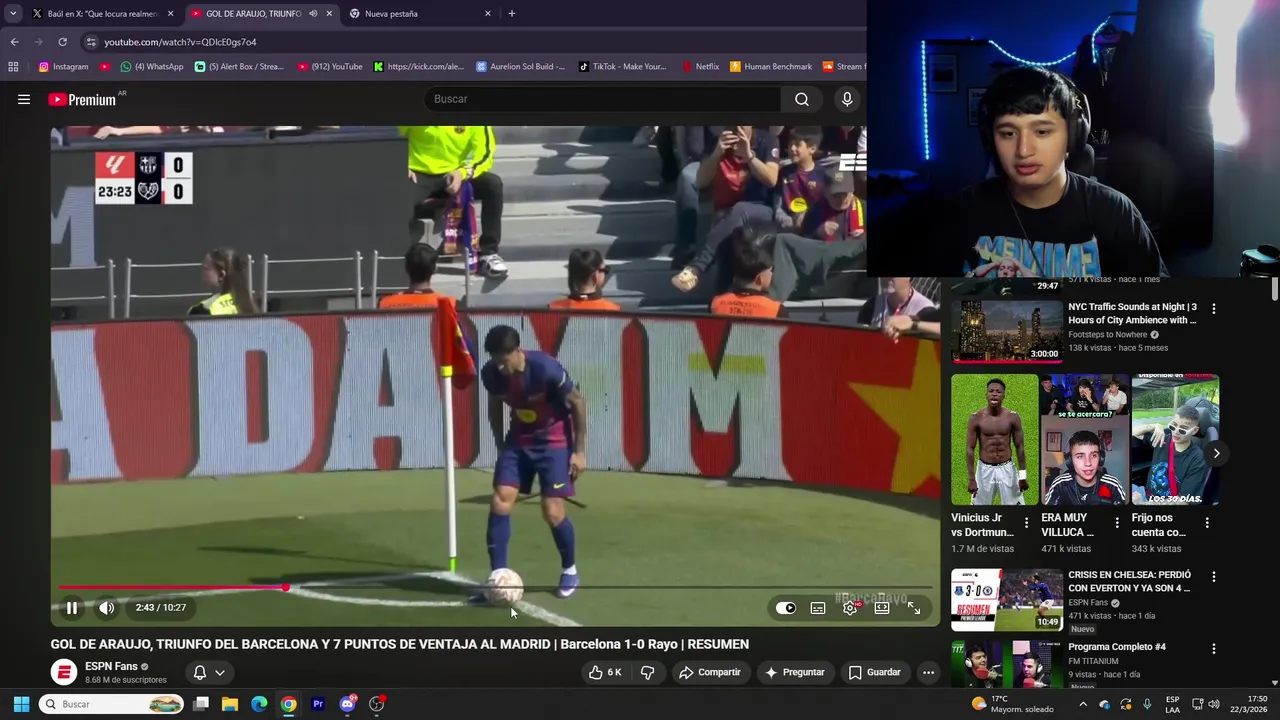Open options for Programa Completo #4 video
The image size is (1280, 720).
click(x=1214, y=649)
